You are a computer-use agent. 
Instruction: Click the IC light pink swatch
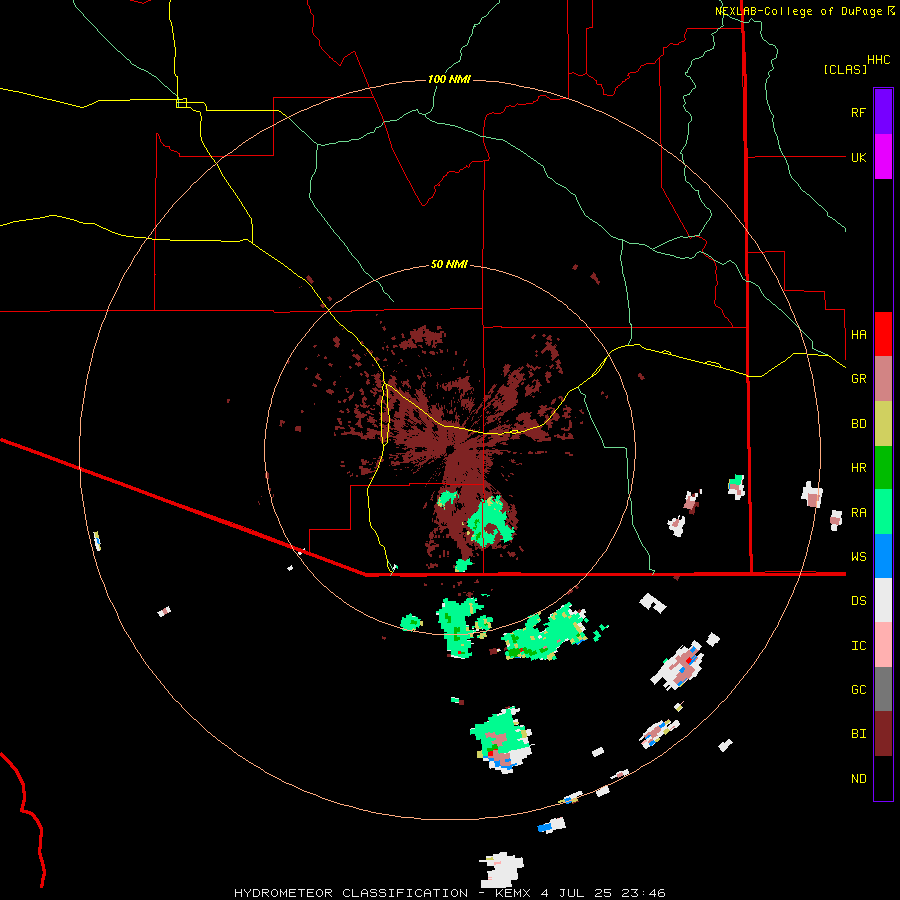(883, 645)
